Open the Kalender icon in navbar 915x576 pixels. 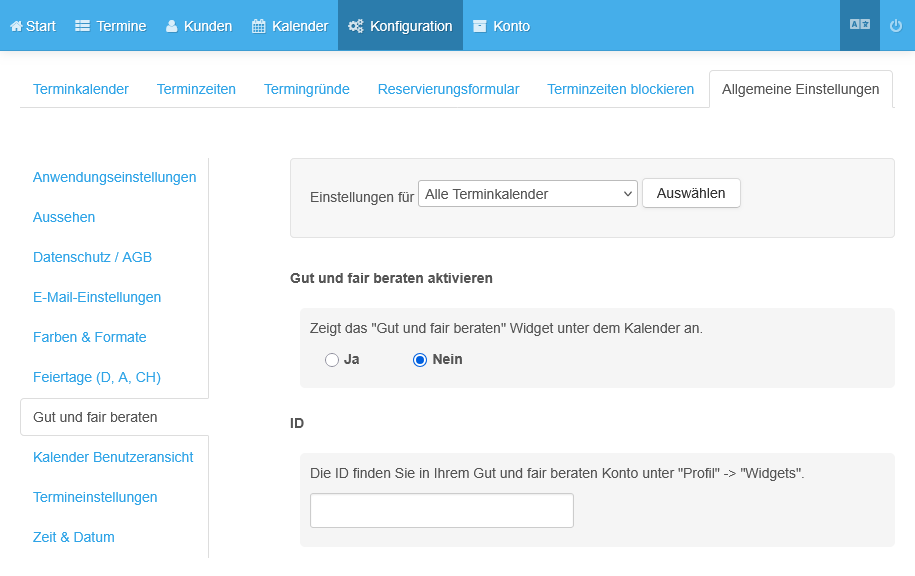pos(259,26)
